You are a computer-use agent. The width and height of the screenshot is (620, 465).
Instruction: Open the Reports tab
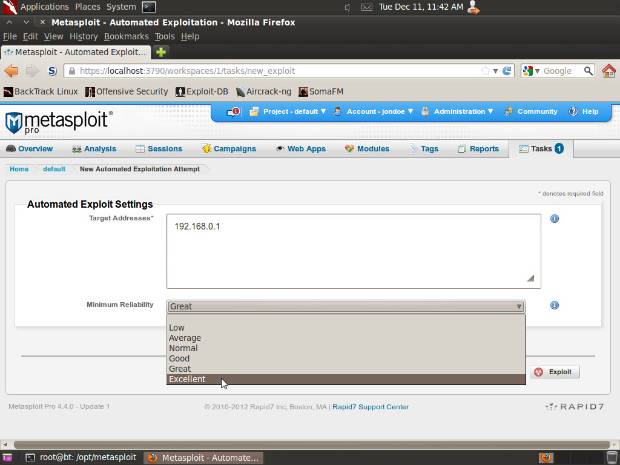click(x=478, y=149)
